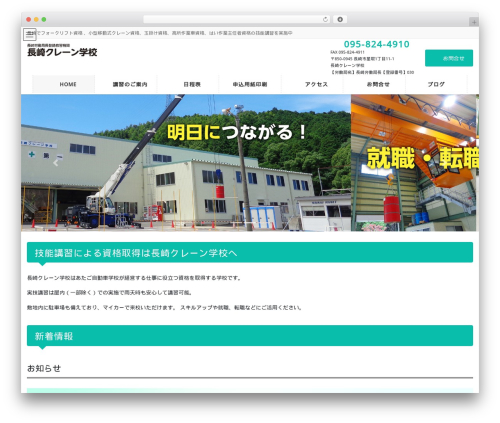Screen dimensions: 500x423
Task: Click the yellow minimize window button
Action: tap(36, 19)
